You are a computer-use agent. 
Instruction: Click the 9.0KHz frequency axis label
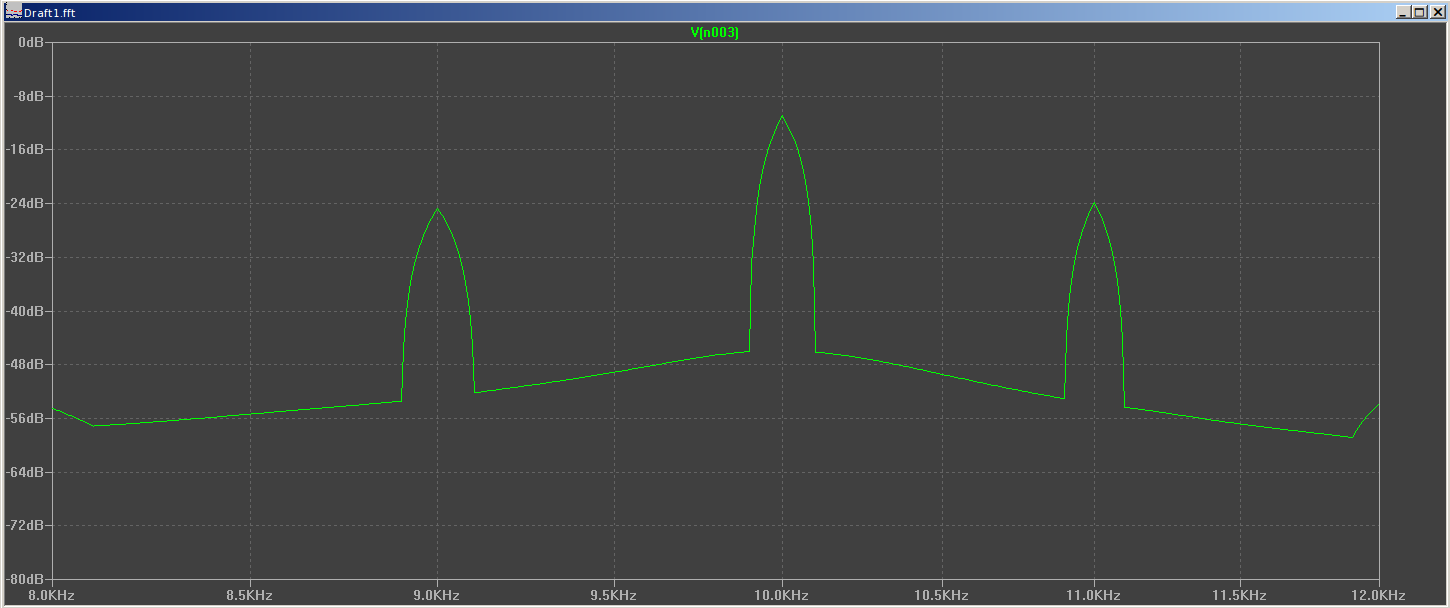[437, 595]
